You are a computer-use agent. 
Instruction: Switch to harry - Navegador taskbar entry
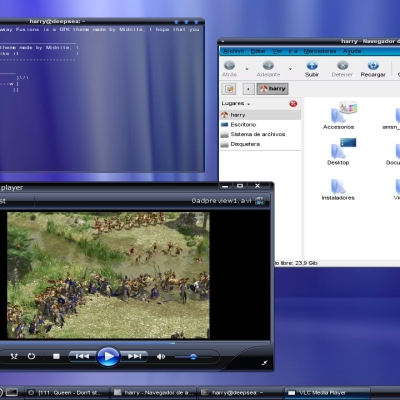click(154, 393)
